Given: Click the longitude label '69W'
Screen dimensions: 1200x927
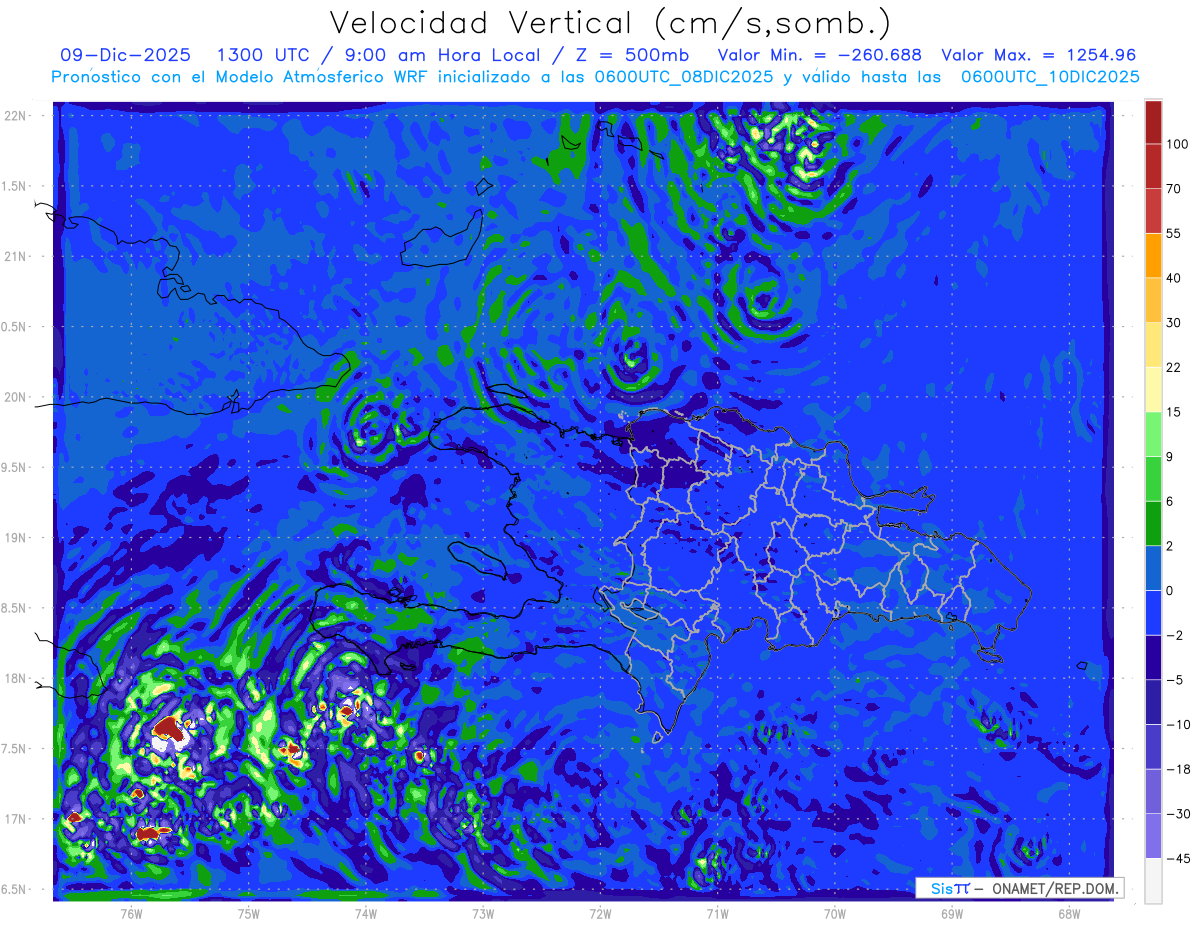Looking at the screenshot, I should (x=951, y=914).
